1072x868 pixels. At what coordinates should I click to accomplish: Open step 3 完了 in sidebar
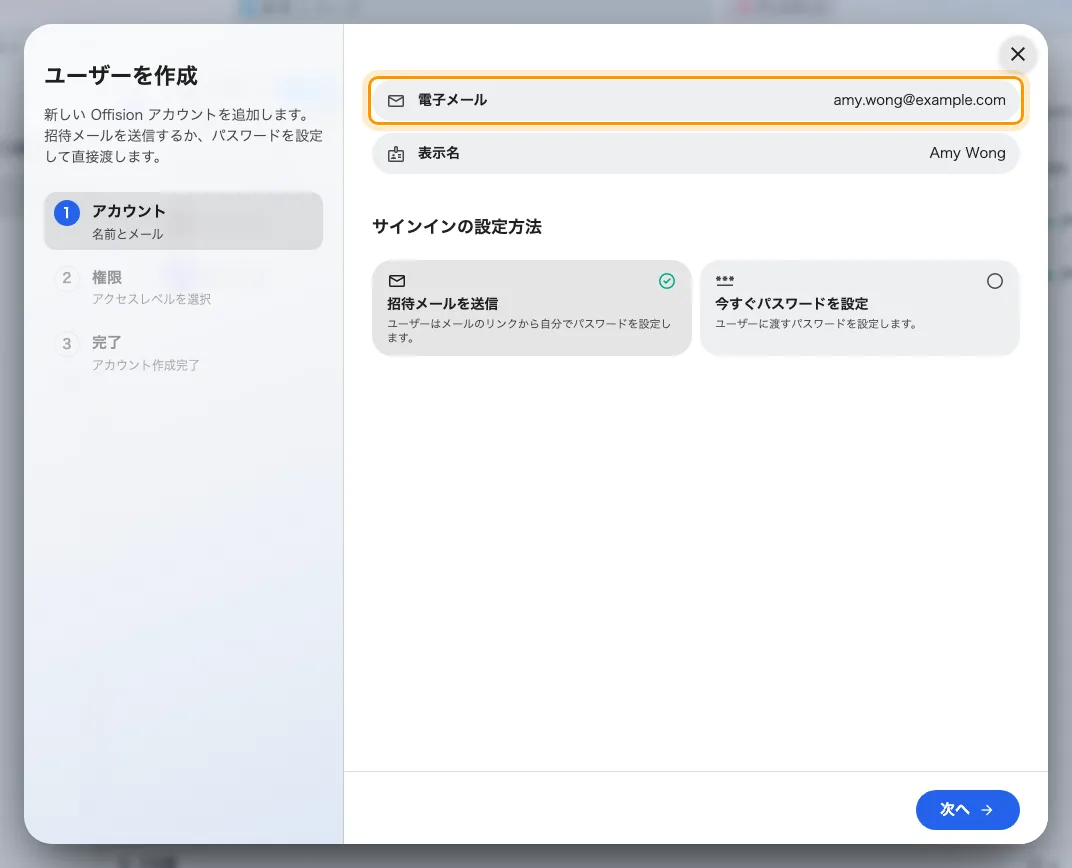(183, 352)
